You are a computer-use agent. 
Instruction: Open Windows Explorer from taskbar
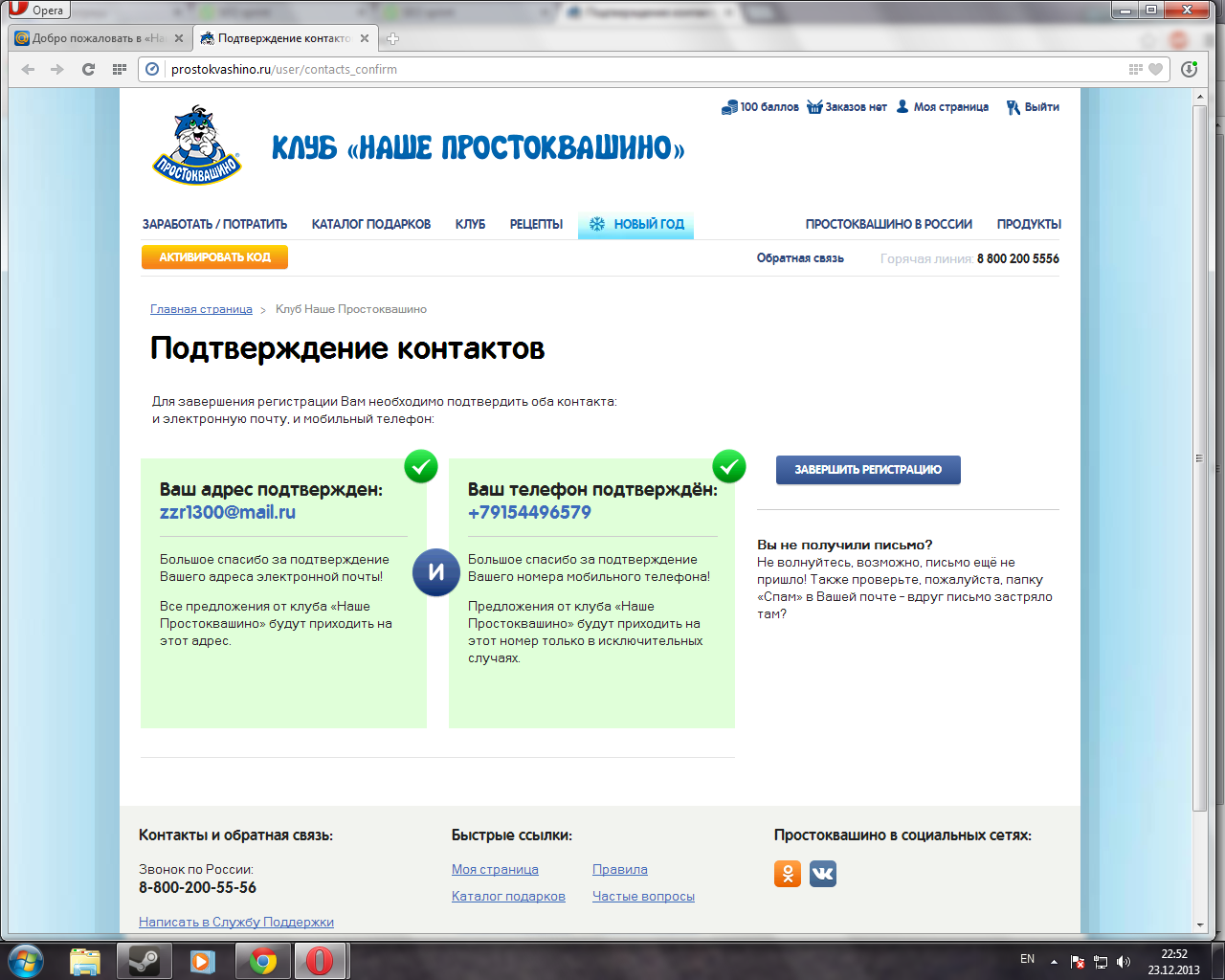[x=85, y=961]
